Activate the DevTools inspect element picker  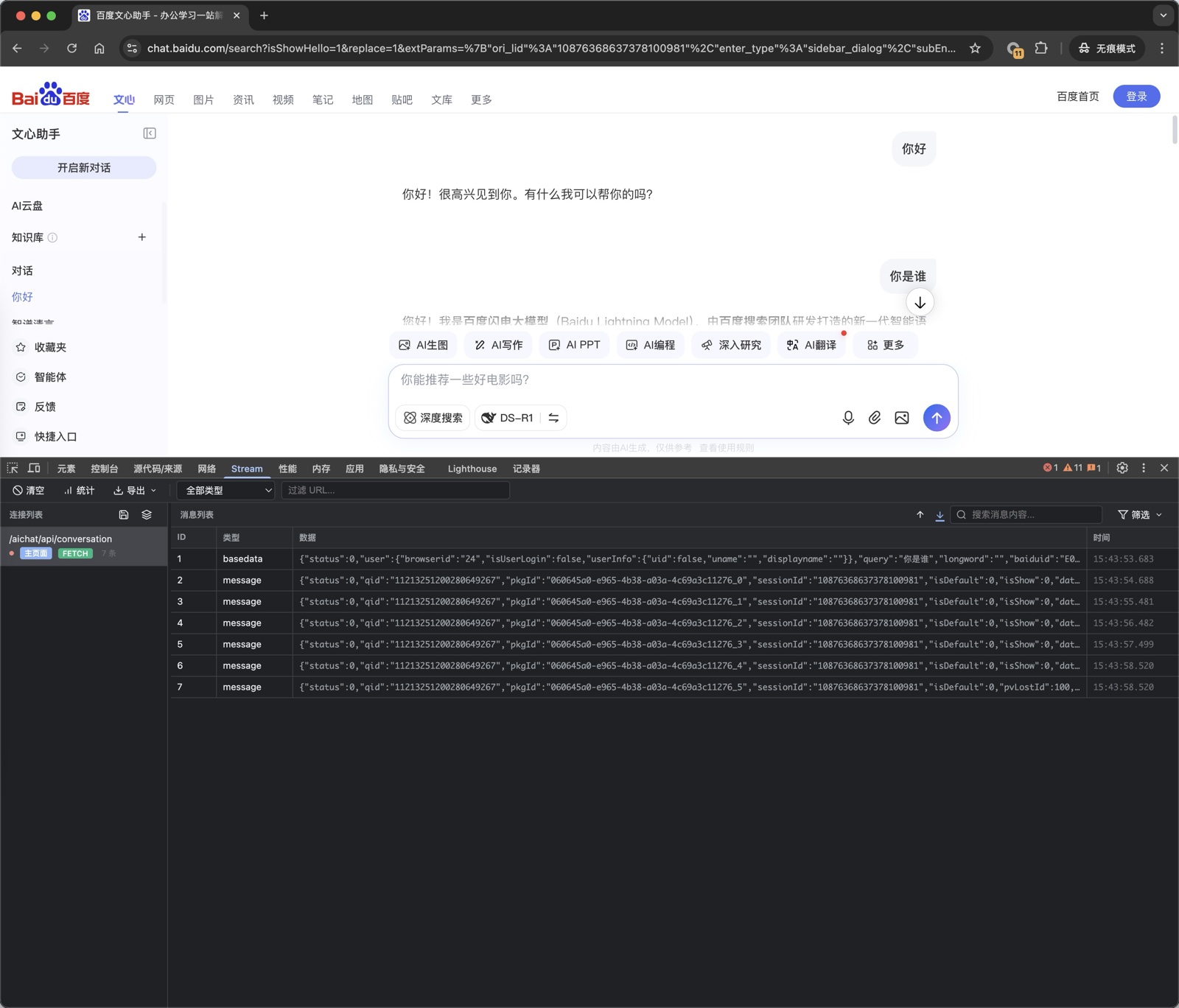(13, 469)
